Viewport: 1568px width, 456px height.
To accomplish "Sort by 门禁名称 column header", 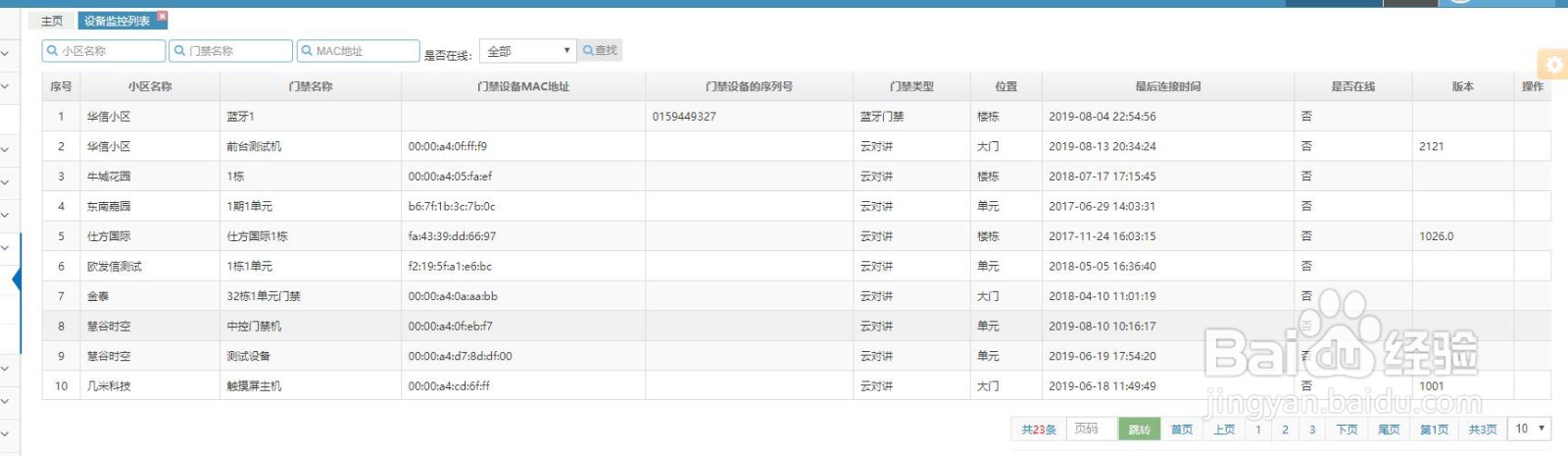I will (x=311, y=86).
